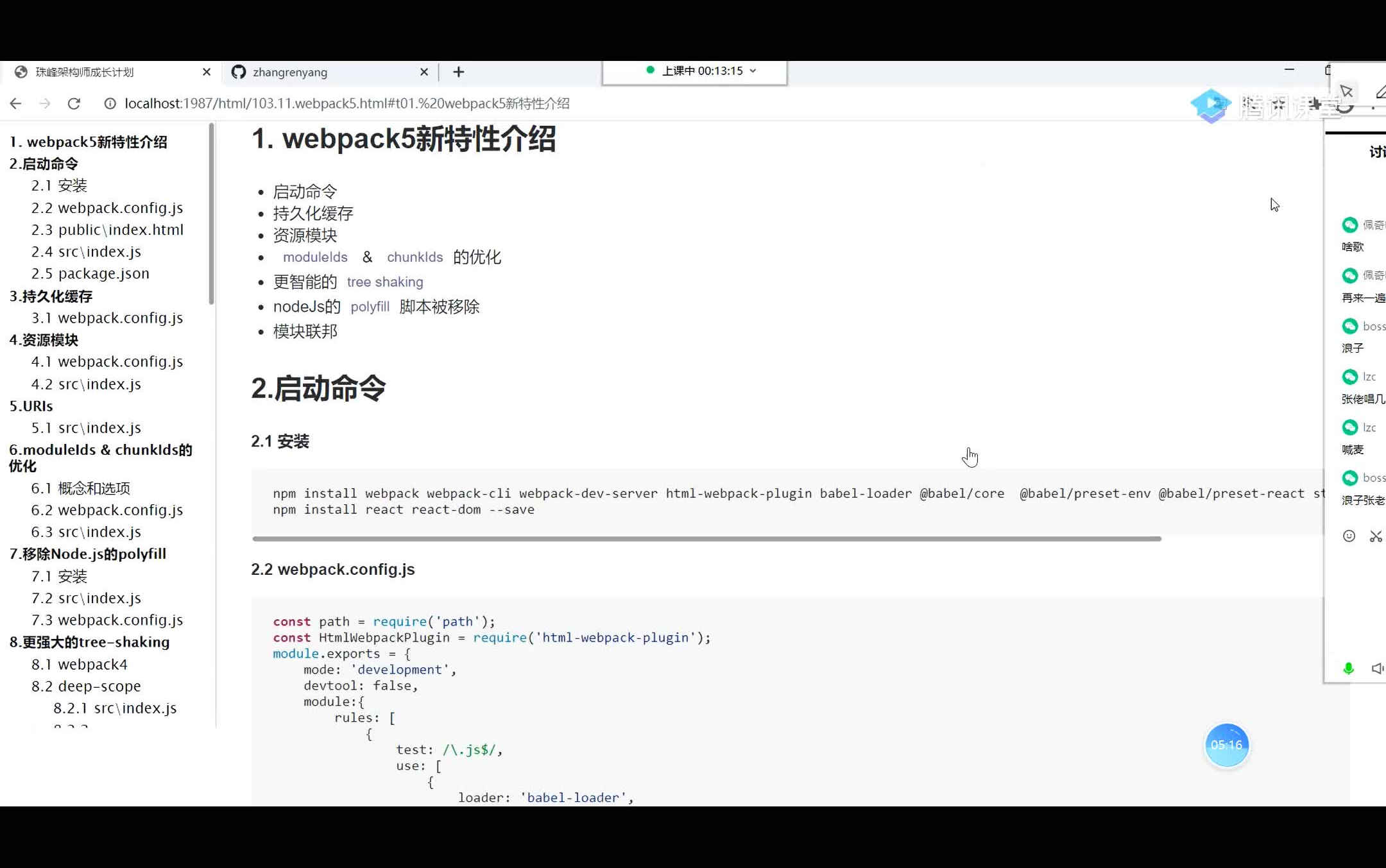This screenshot has width=1386, height=868.
Task: Open the polyfill link
Action: coord(370,307)
